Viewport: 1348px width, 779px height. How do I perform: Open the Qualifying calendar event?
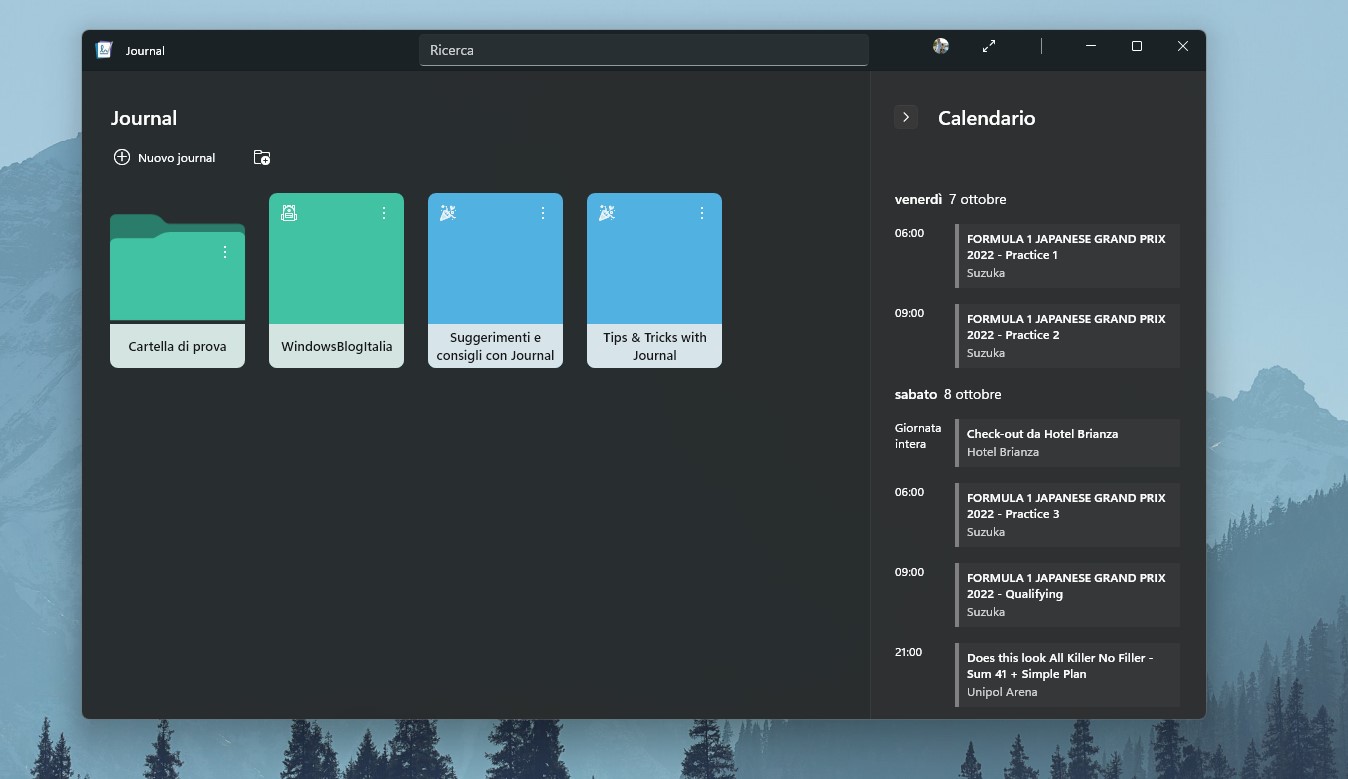[1068, 595]
